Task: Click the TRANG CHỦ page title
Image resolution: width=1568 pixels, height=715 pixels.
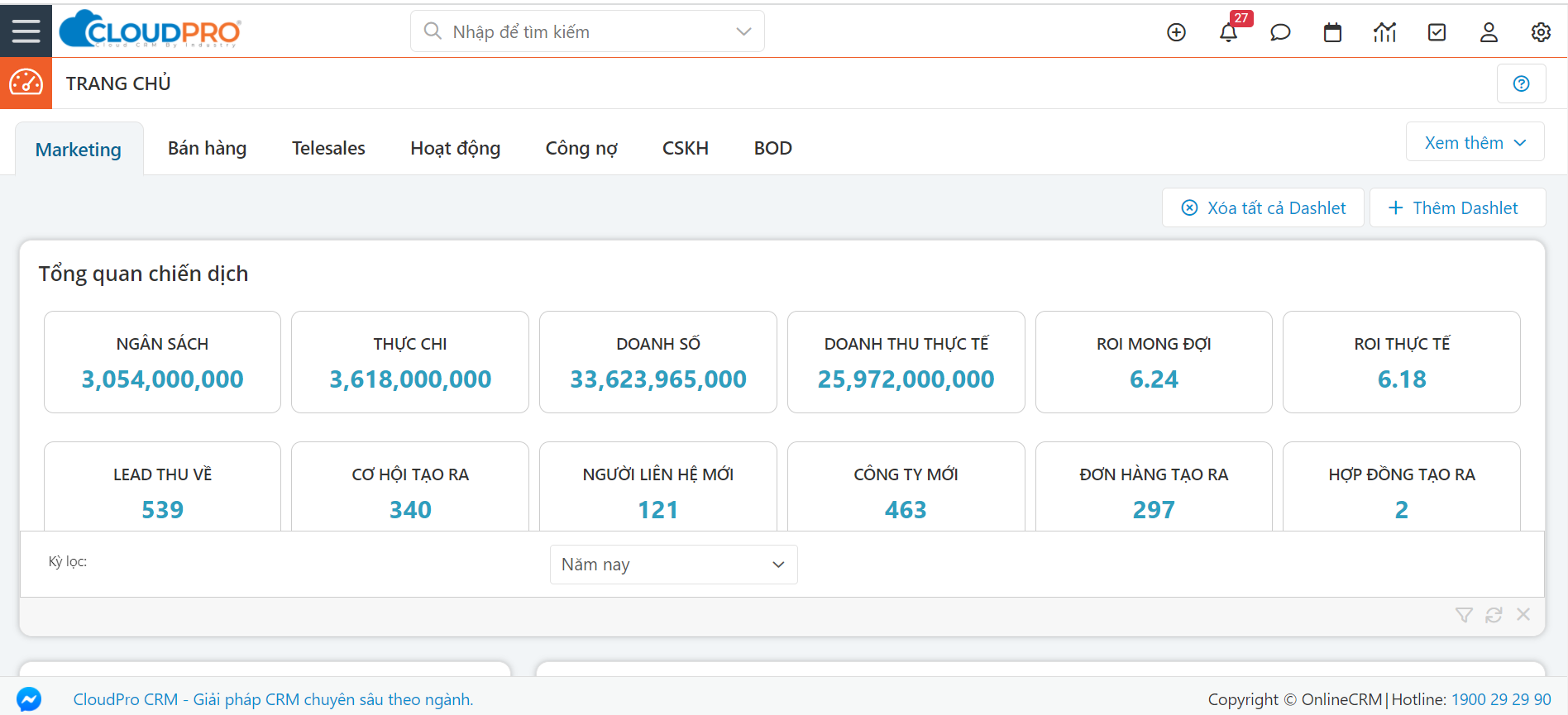Action: [118, 83]
